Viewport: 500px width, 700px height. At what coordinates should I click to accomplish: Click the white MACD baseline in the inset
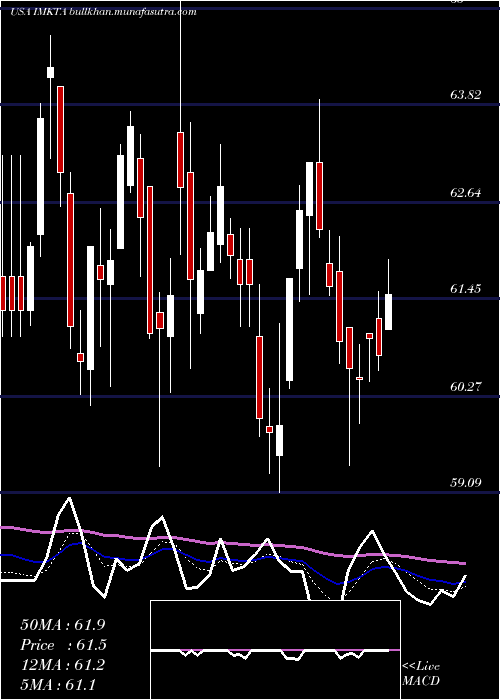tap(270, 650)
